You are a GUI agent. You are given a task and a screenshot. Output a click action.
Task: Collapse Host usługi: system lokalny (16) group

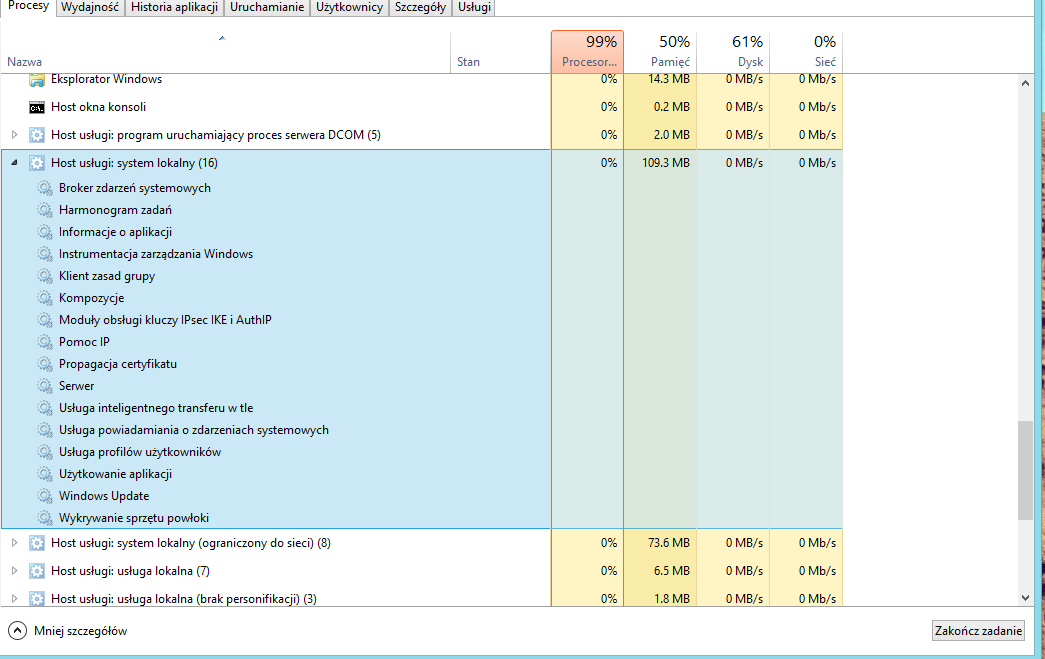(14, 163)
